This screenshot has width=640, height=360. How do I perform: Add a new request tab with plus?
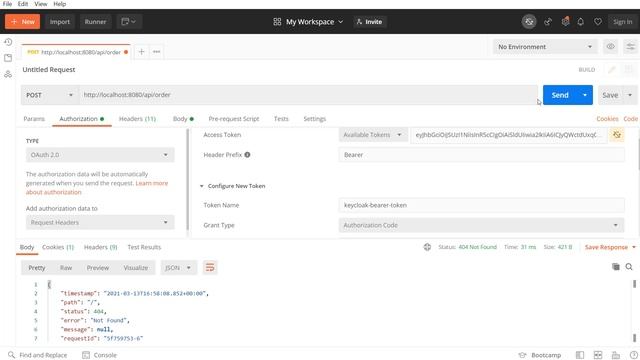pyautogui.click(x=141, y=52)
